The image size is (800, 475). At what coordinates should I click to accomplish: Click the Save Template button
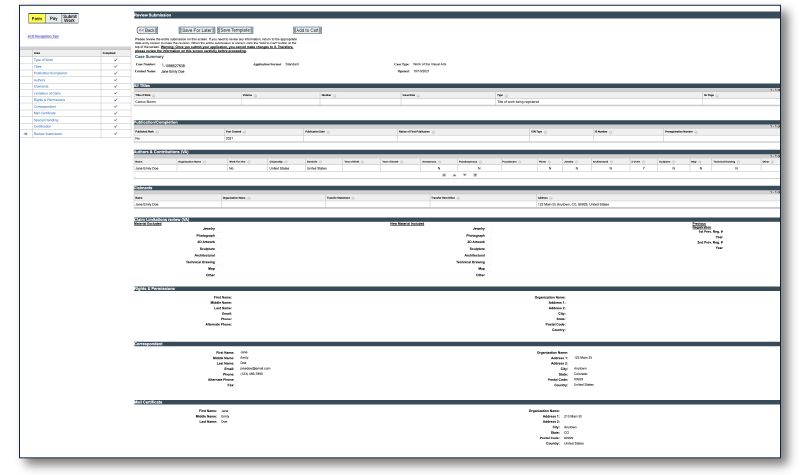237,31
